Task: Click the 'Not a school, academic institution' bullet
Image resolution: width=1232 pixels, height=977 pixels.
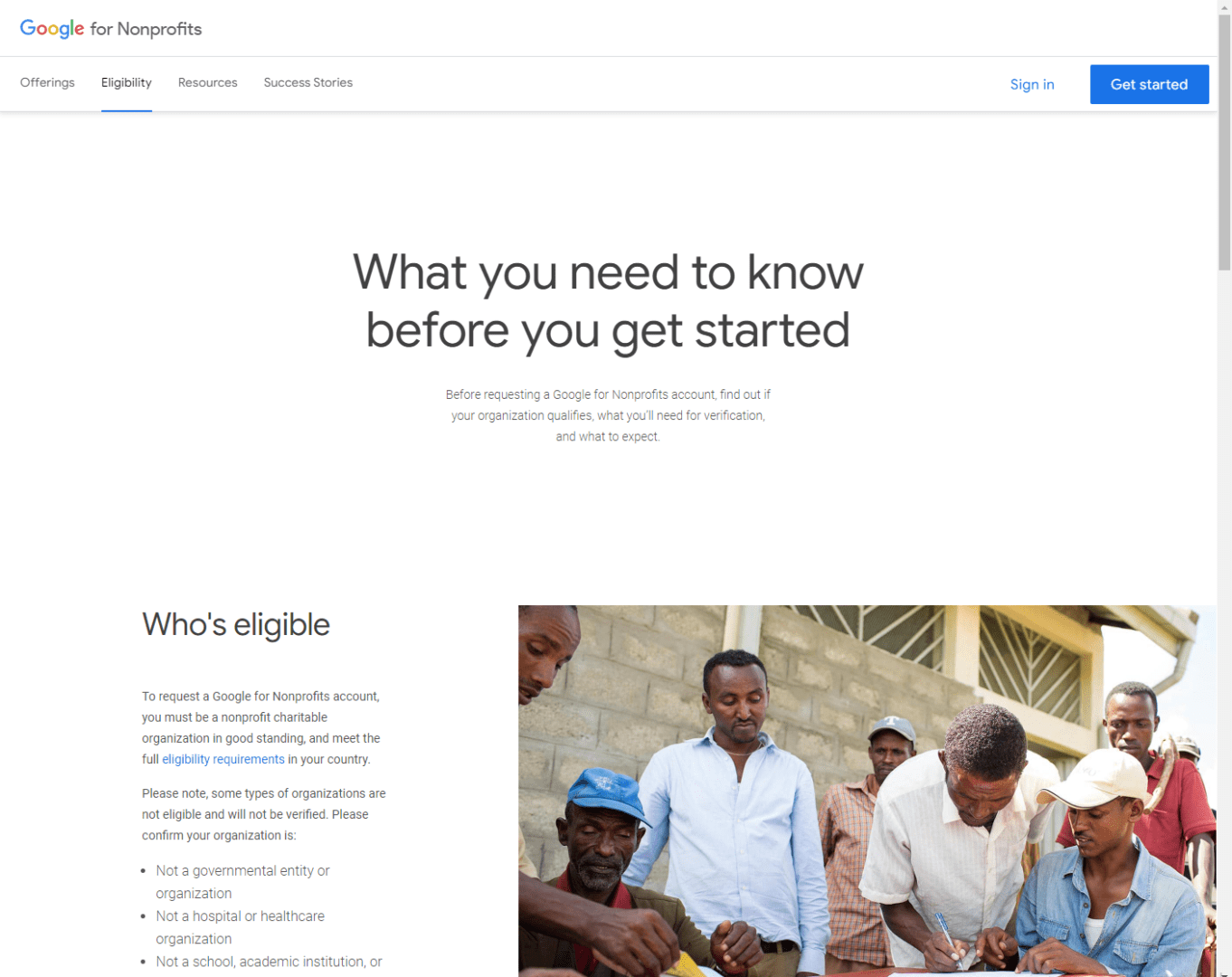Action: click(x=269, y=962)
